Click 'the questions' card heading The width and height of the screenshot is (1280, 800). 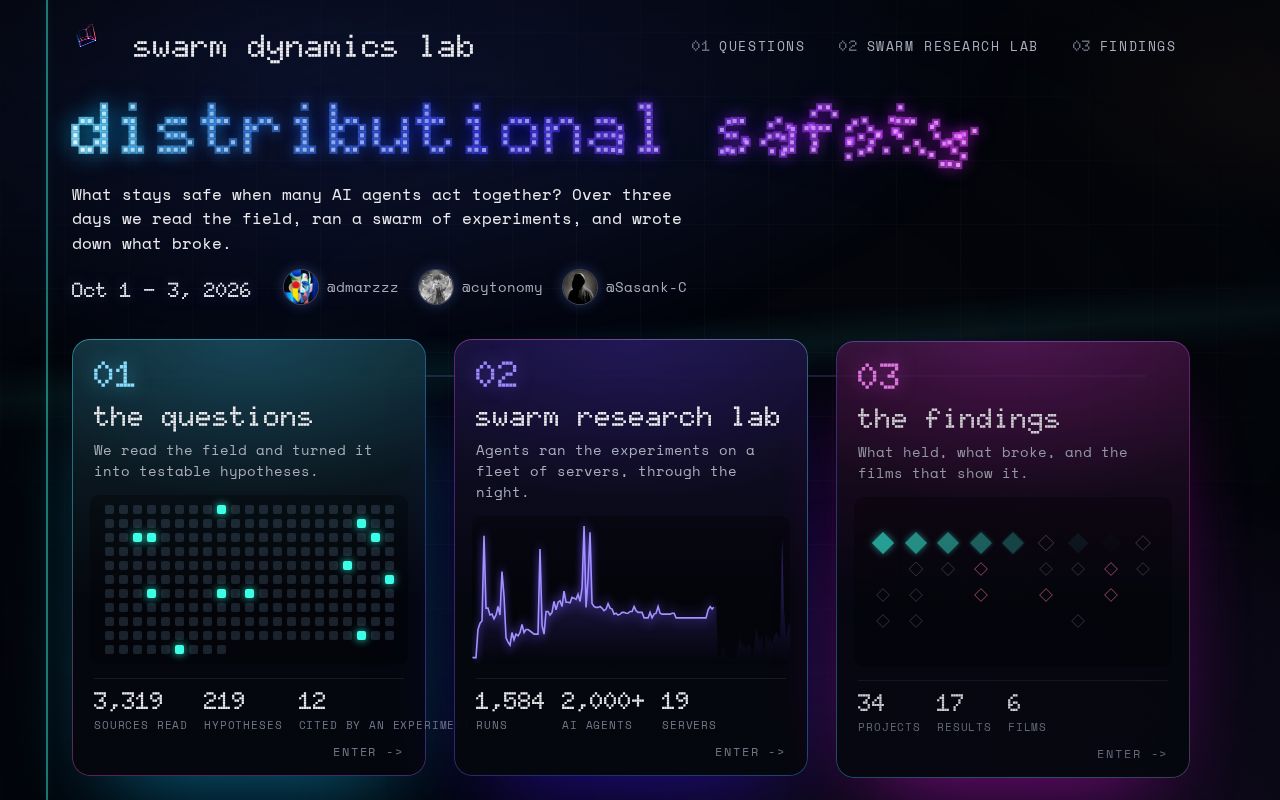[203, 416]
